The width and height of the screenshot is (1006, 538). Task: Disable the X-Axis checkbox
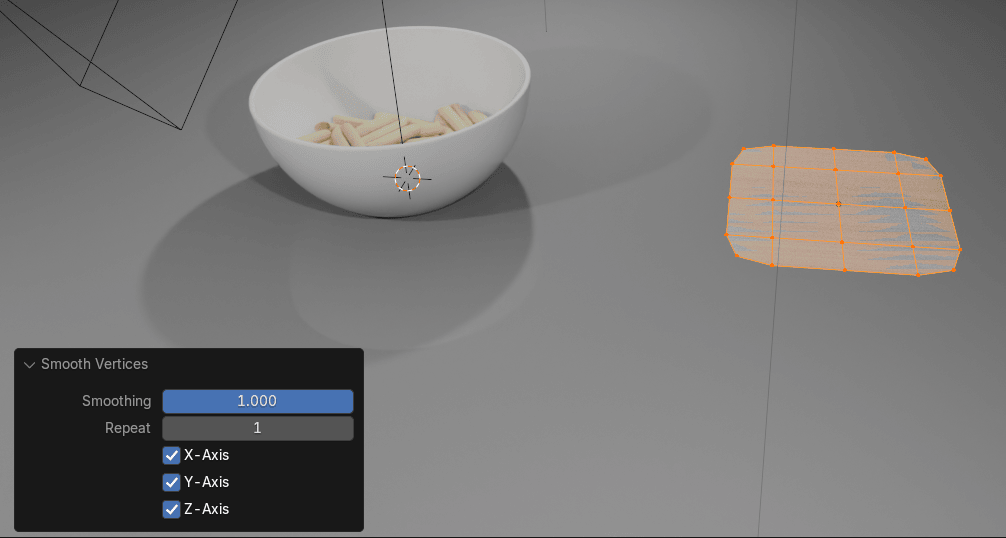point(171,455)
